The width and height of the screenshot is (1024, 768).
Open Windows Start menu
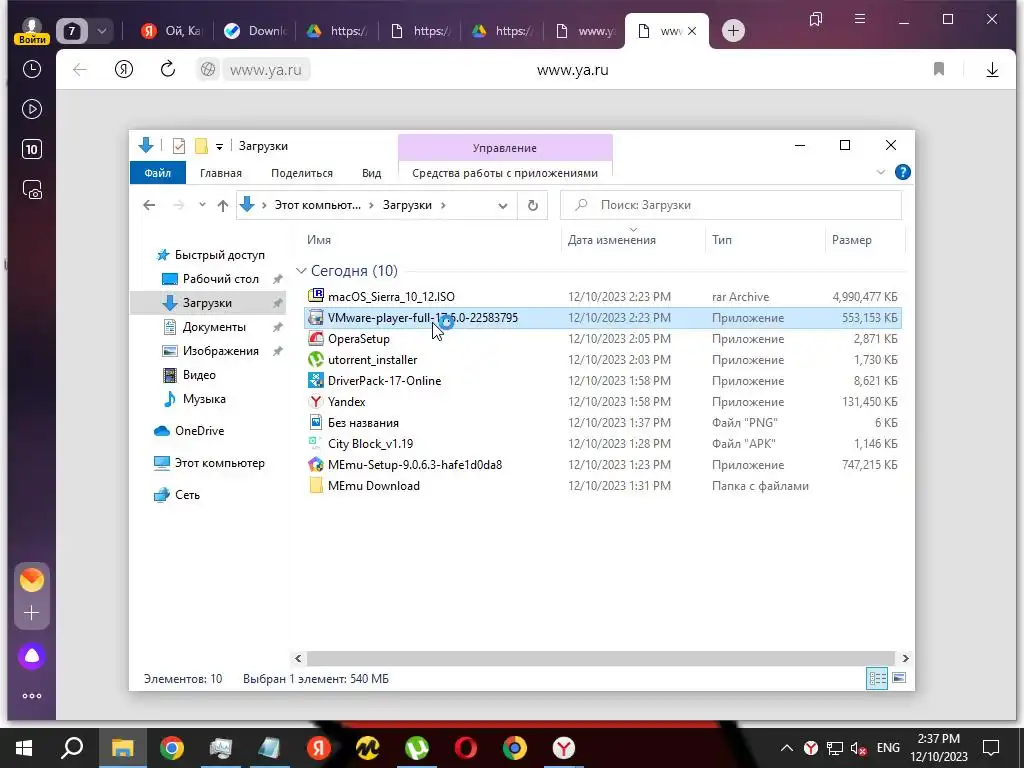click(x=24, y=748)
